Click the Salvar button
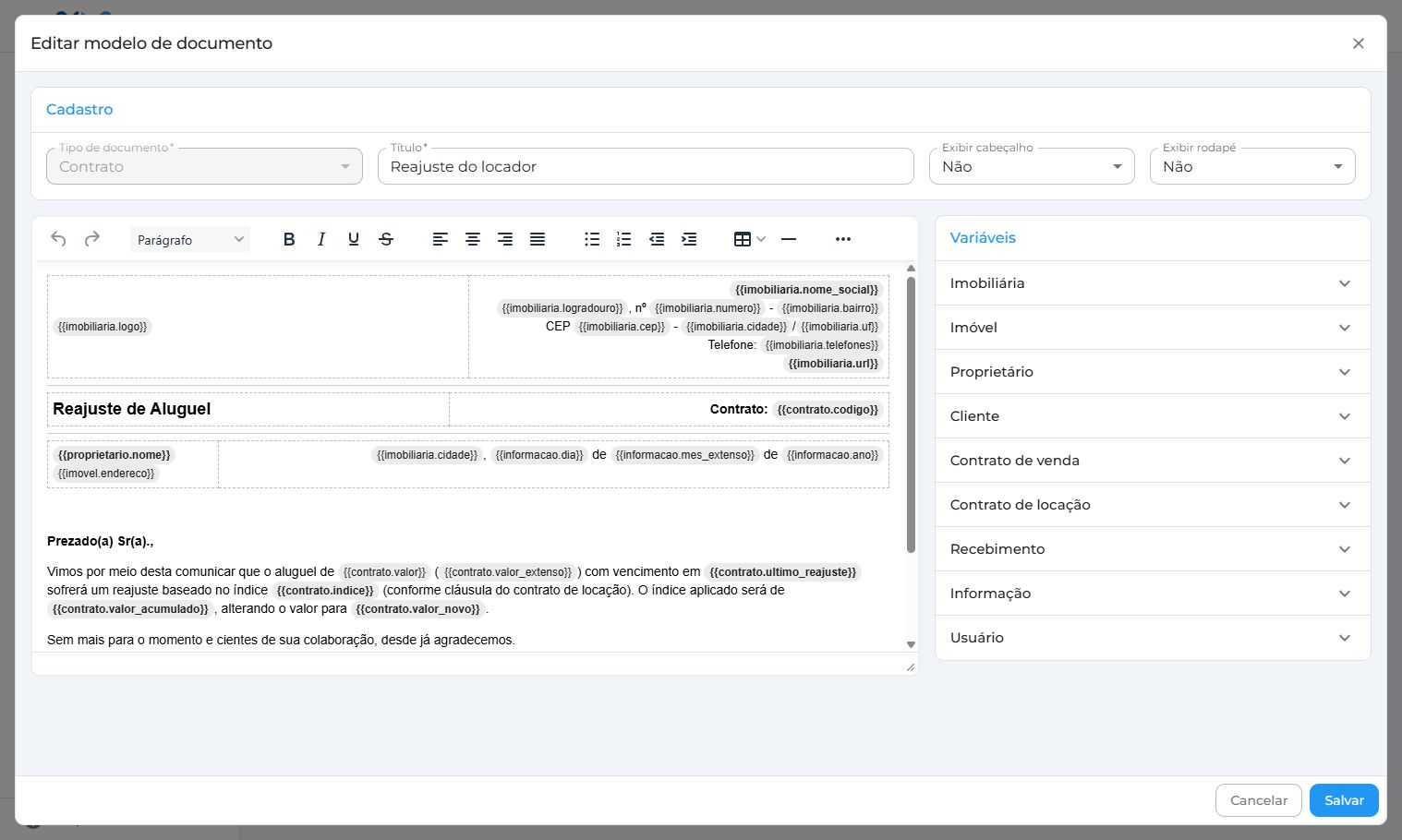The height and width of the screenshot is (840, 1402). [x=1344, y=800]
